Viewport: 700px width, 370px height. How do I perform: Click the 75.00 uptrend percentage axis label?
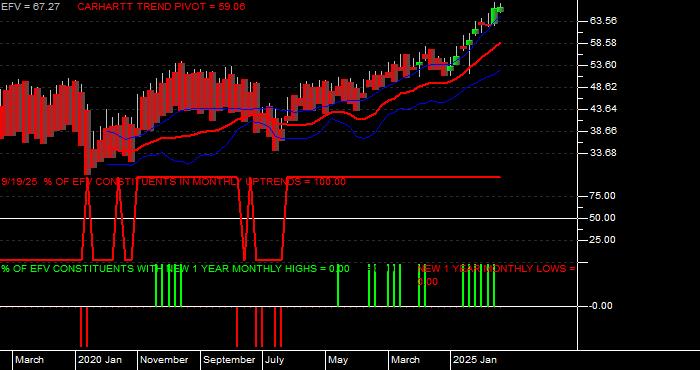coord(603,196)
